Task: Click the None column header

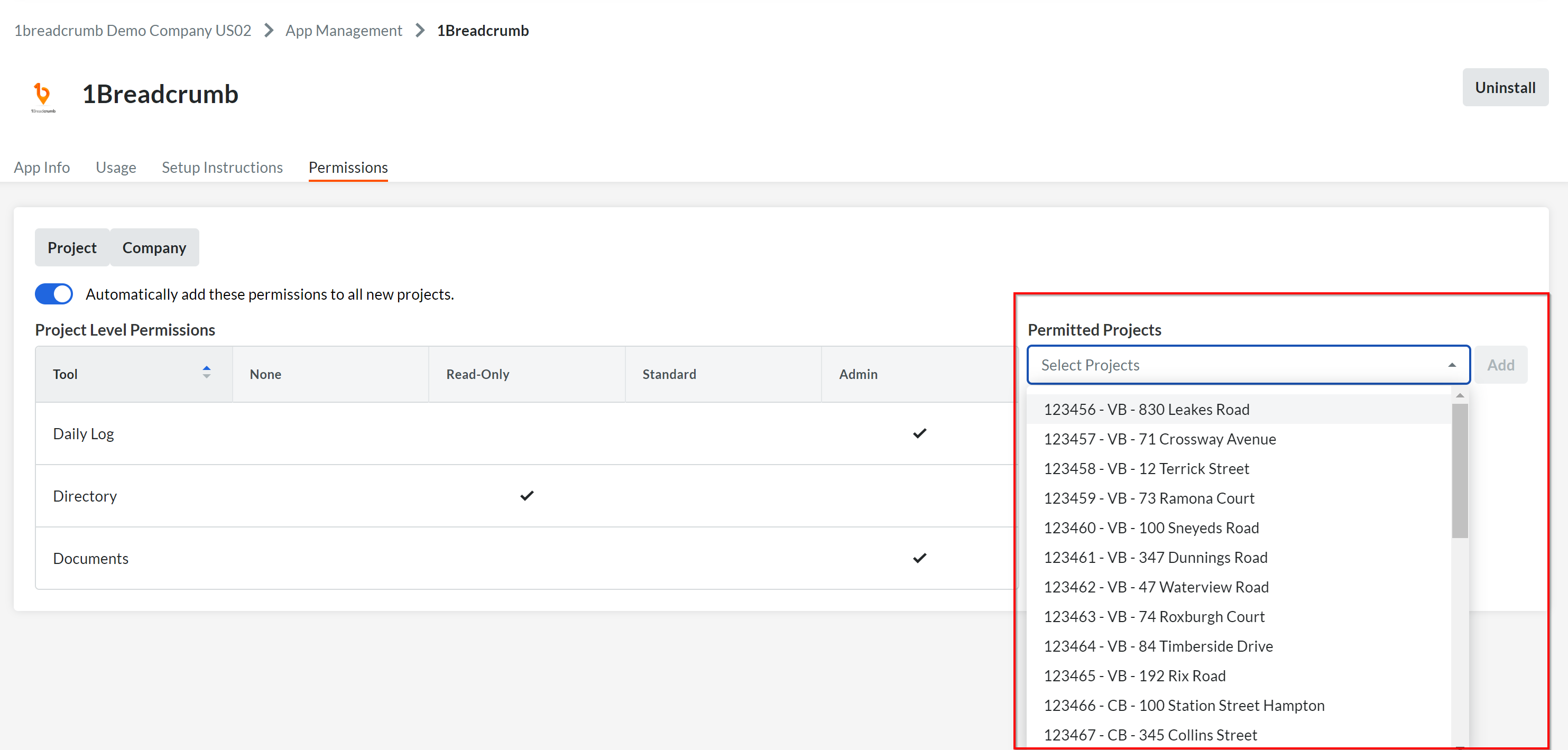Action: 330,374
